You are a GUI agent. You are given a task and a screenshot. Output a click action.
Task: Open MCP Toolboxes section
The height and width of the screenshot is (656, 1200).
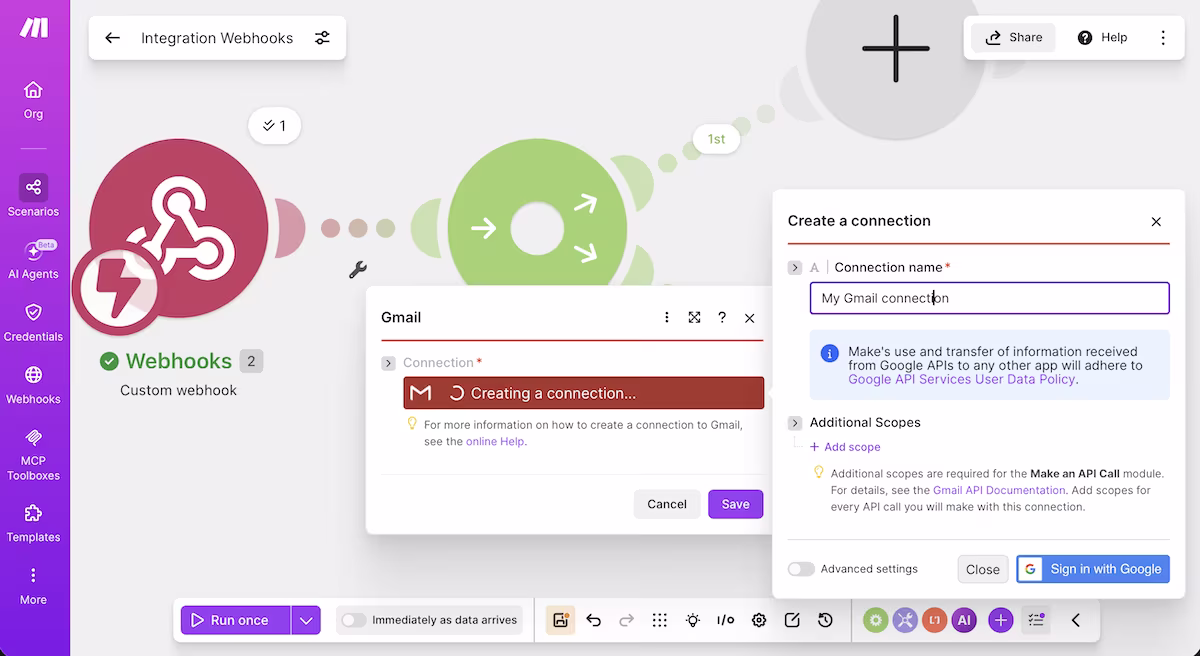point(33,453)
